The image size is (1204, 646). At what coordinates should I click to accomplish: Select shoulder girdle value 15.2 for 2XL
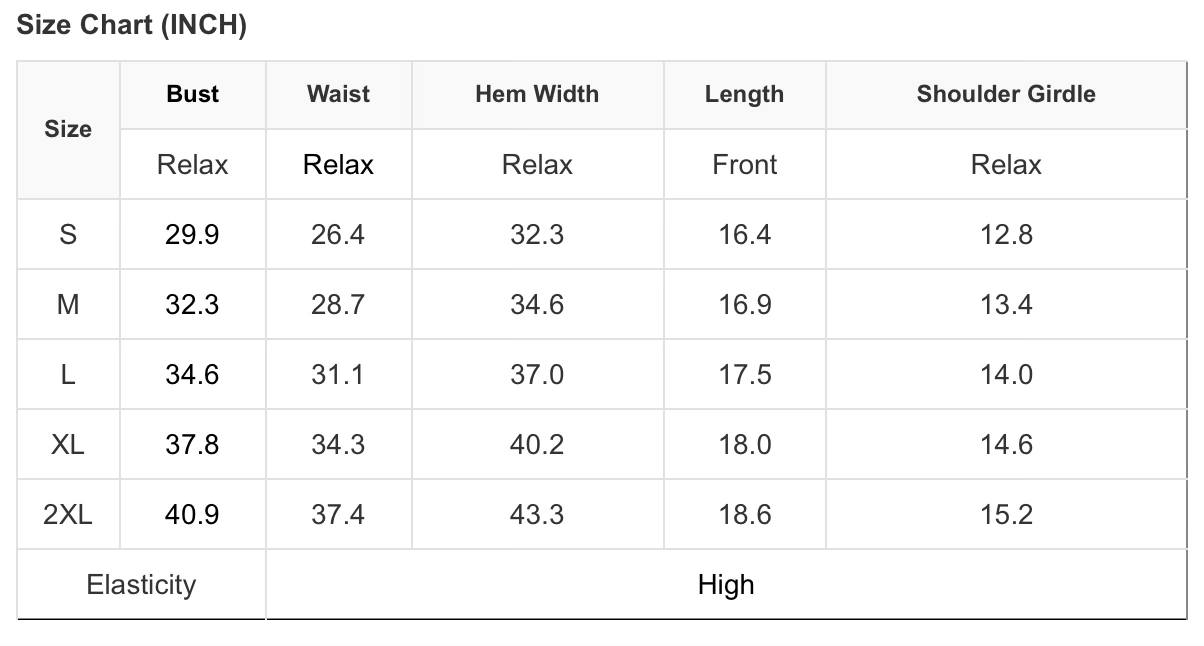tap(1005, 515)
